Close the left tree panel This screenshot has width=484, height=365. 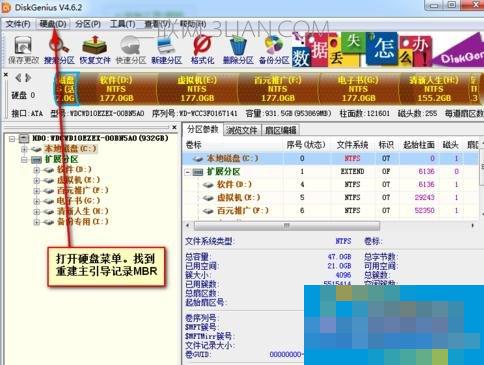point(174,127)
